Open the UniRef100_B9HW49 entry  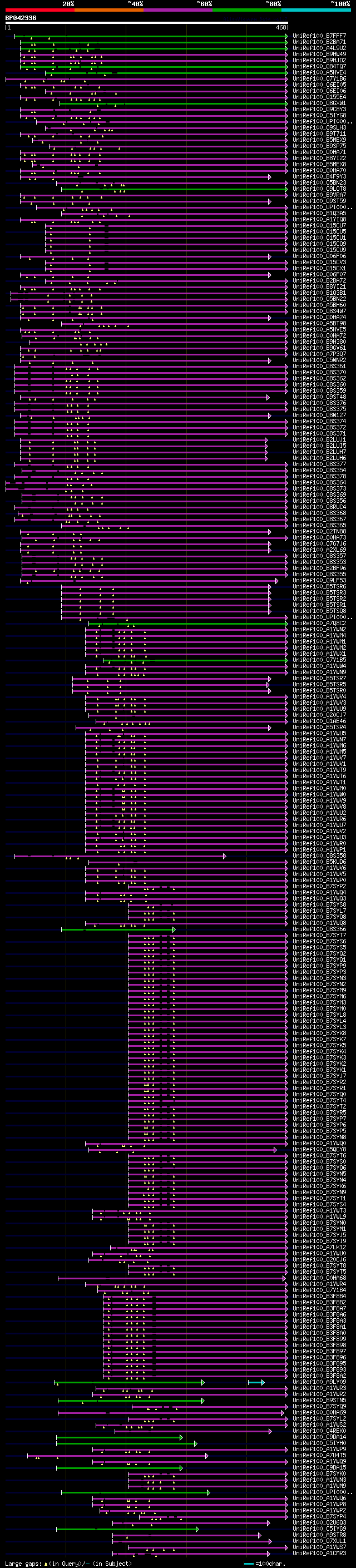tap(319, 54)
